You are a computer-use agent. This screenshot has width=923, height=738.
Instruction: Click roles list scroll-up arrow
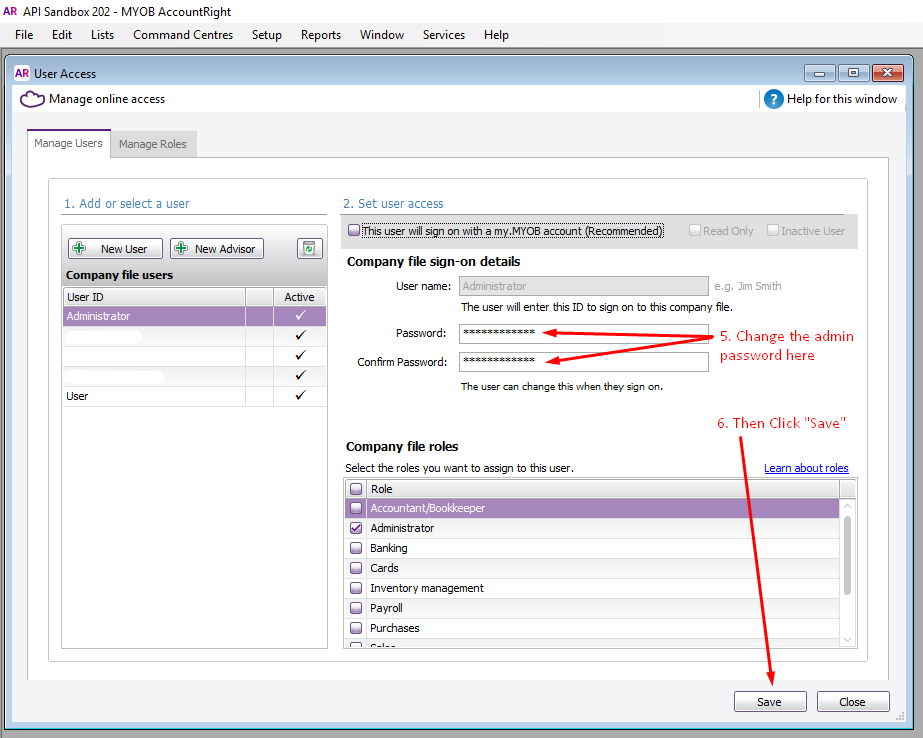847,506
